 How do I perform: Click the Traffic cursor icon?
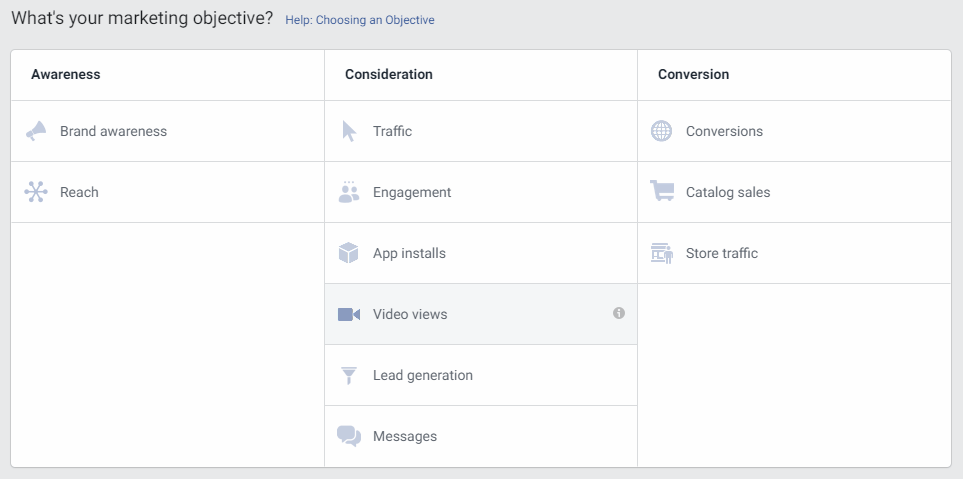tap(349, 131)
